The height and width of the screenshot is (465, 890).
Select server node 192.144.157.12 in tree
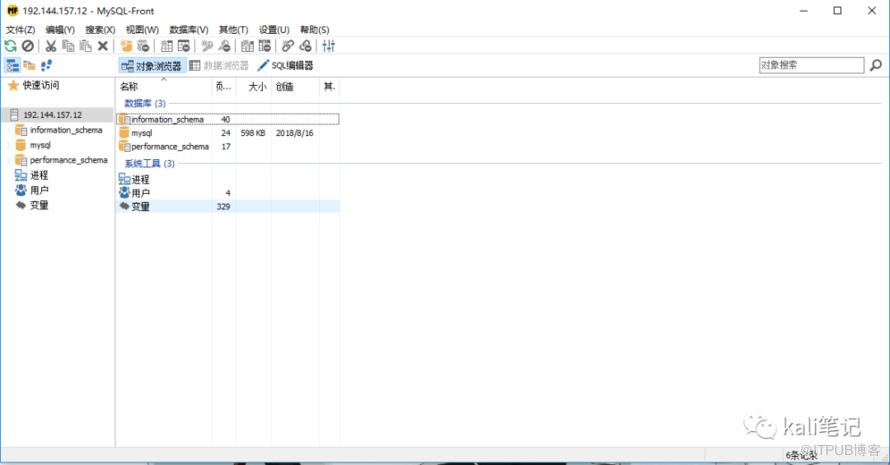pyautogui.click(x=52, y=115)
